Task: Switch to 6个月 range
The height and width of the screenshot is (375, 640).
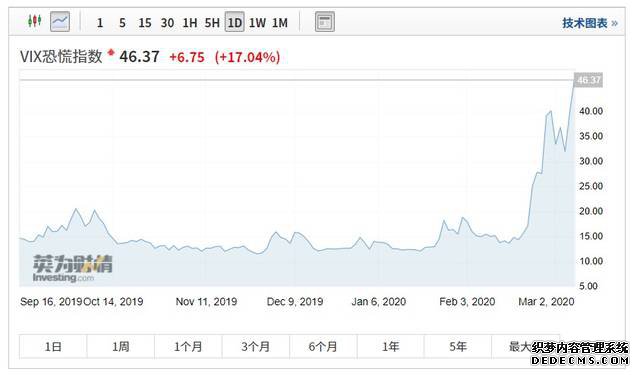Action: pos(323,346)
